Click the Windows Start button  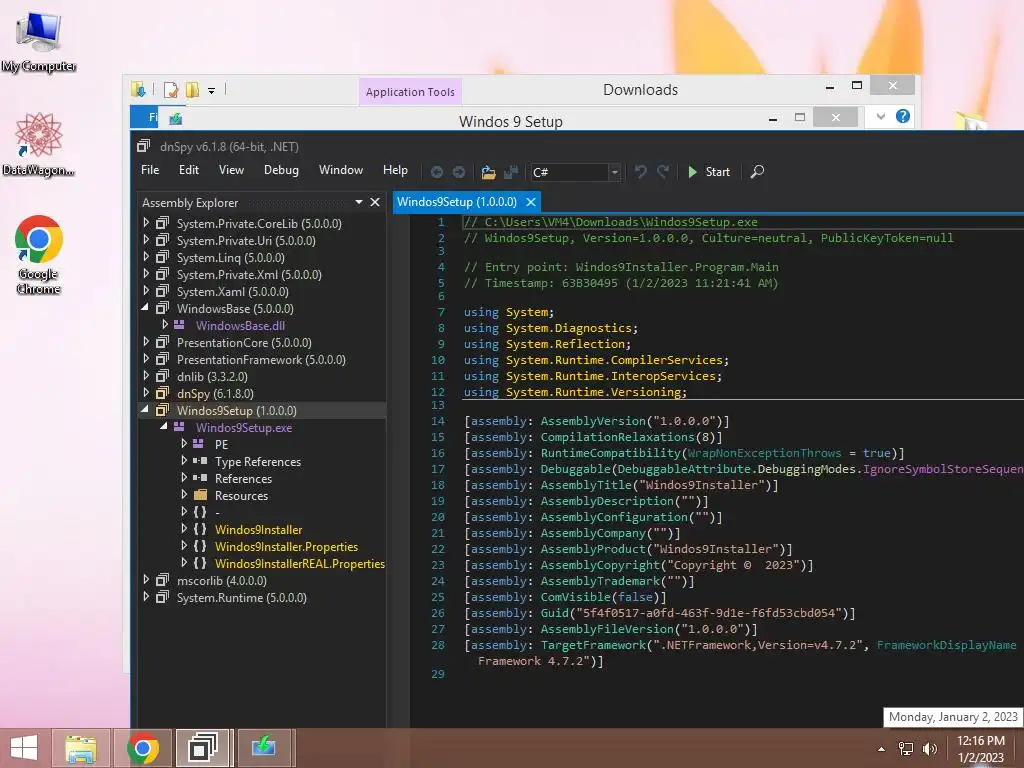pos(24,748)
